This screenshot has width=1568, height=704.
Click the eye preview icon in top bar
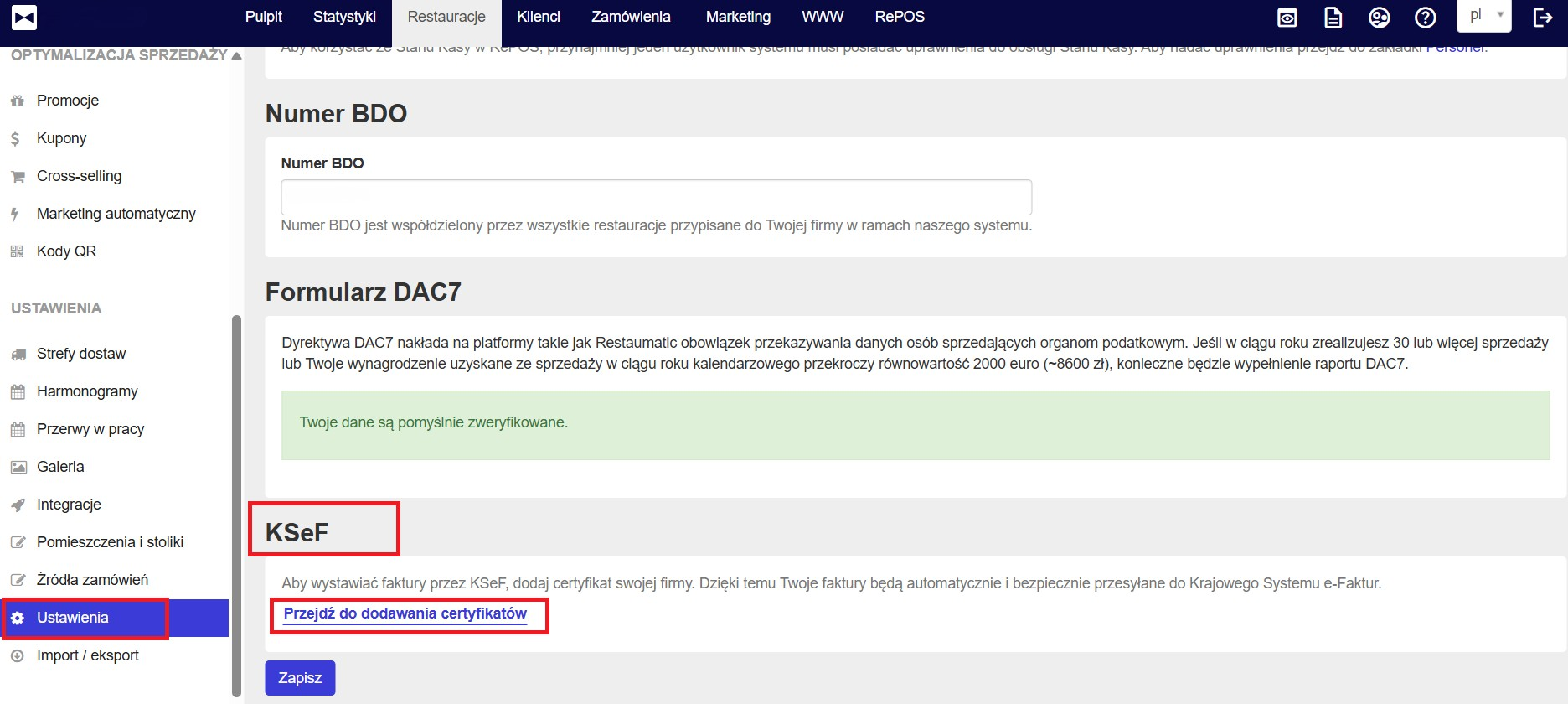click(1287, 18)
